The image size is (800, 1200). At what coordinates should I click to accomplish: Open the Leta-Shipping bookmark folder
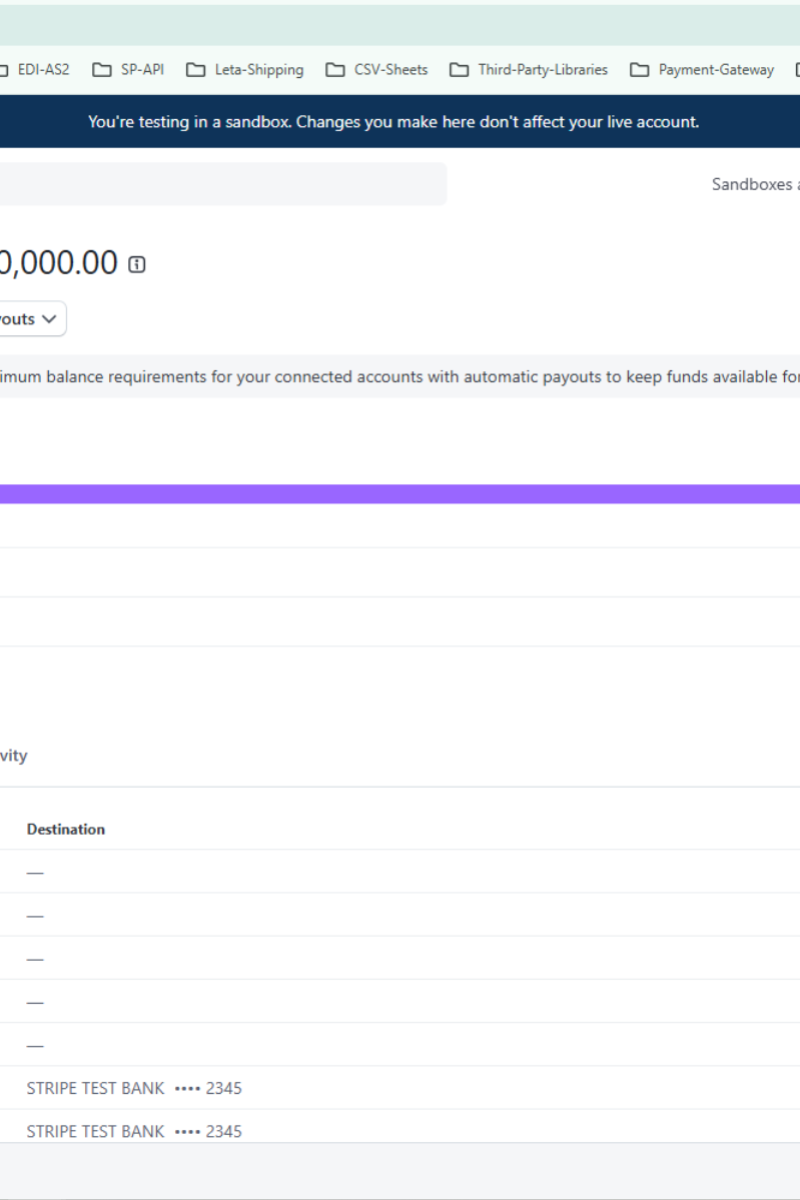click(246, 70)
